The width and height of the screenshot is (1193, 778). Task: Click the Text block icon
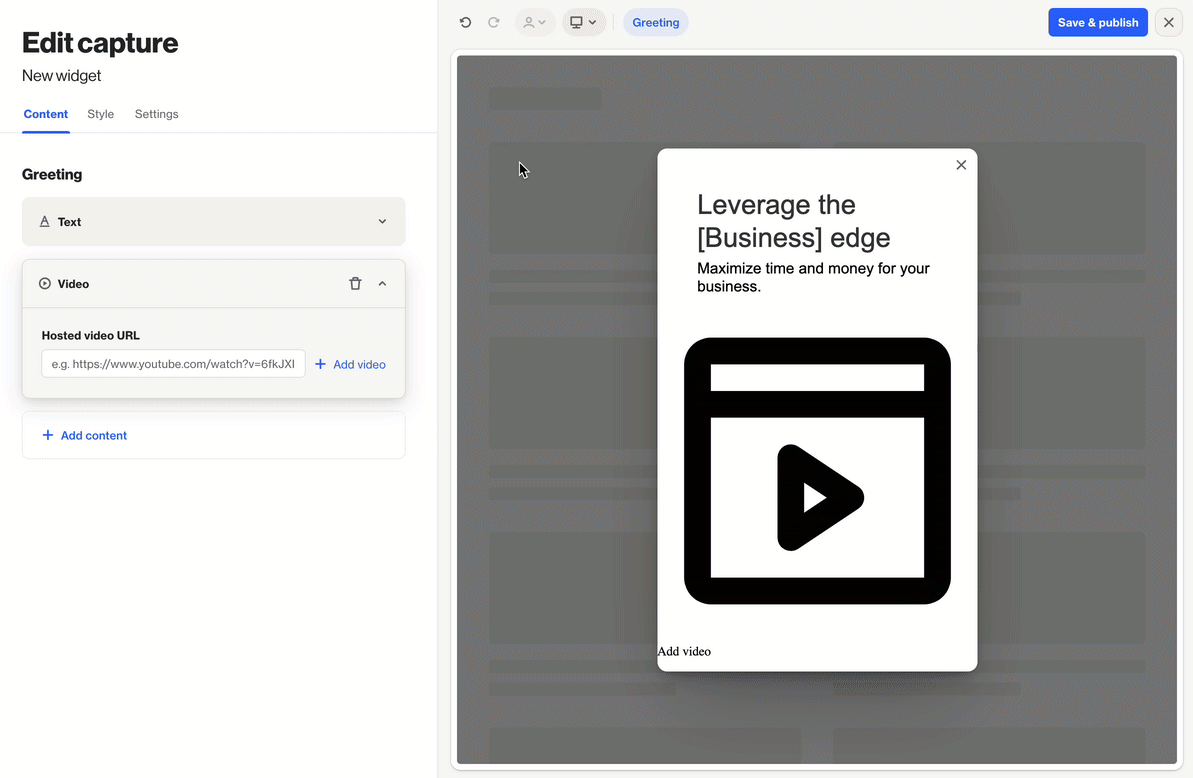pyautogui.click(x=44, y=221)
